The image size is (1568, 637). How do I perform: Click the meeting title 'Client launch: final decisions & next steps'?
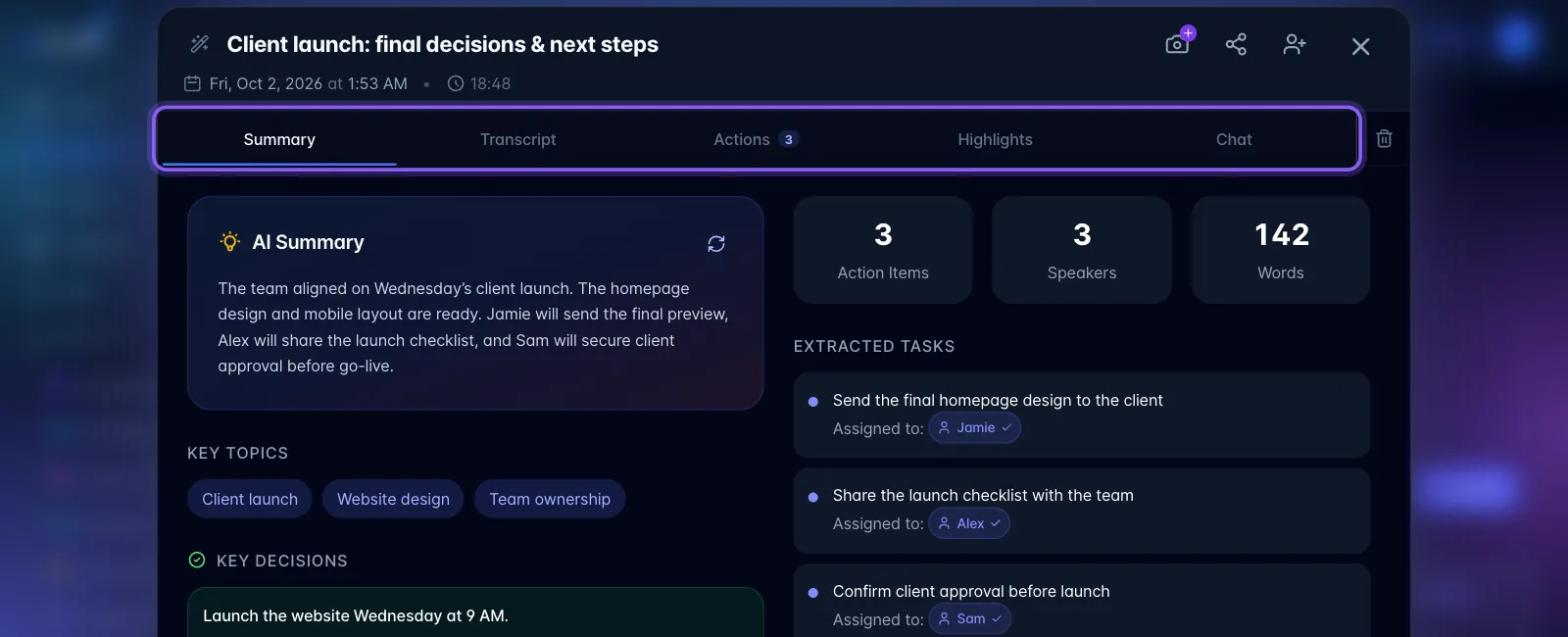coord(443,44)
